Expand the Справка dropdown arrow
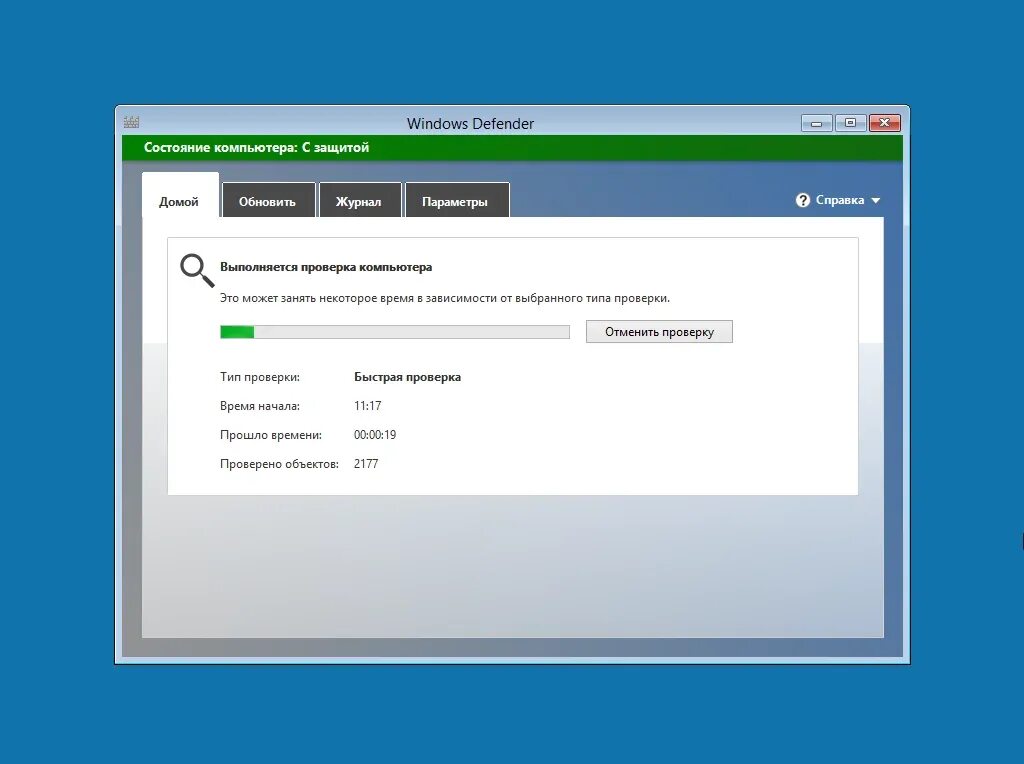 (x=876, y=201)
